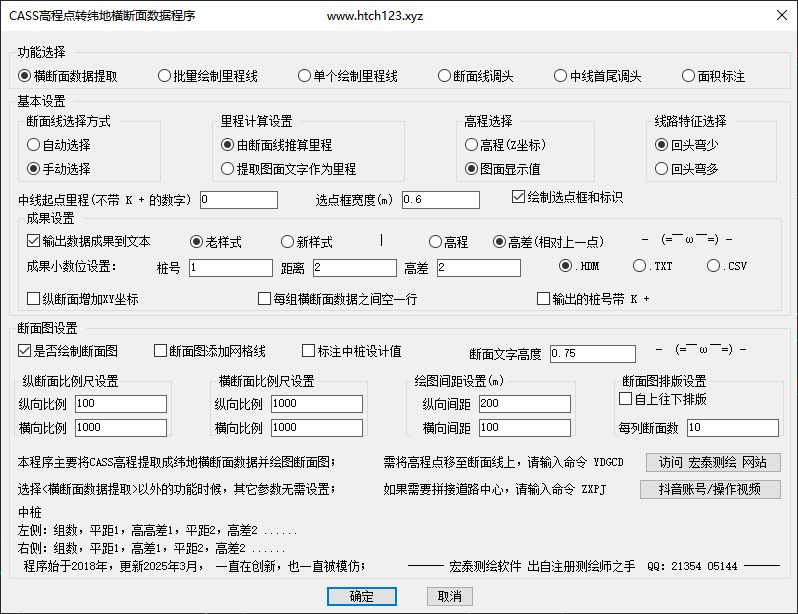This screenshot has width=798, height=614.
Task: Enable 断面图添加网格线 checkbox
Action: pos(160,351)
